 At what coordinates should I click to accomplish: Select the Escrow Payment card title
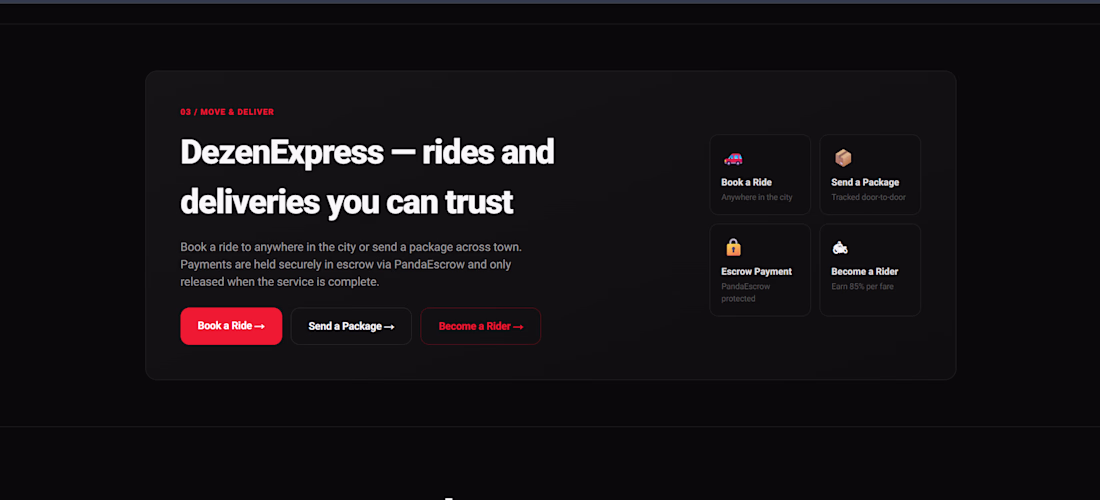(756, 271)
